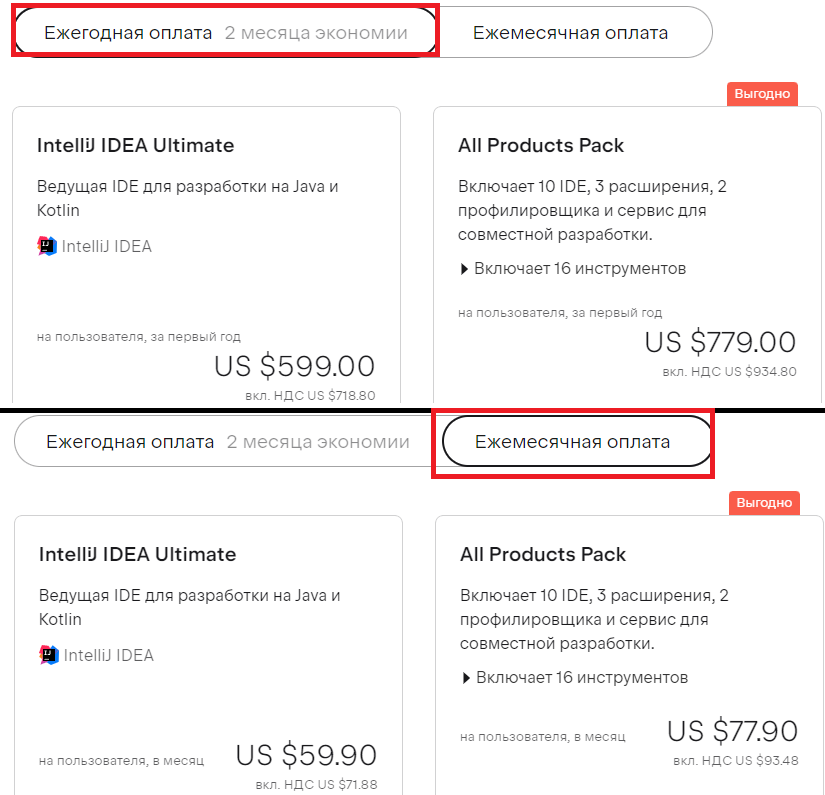The height and width of the screenshot is (795, 825).
Task: Click the US $77.90 monthly price
Action: click(x=732, y=731)
